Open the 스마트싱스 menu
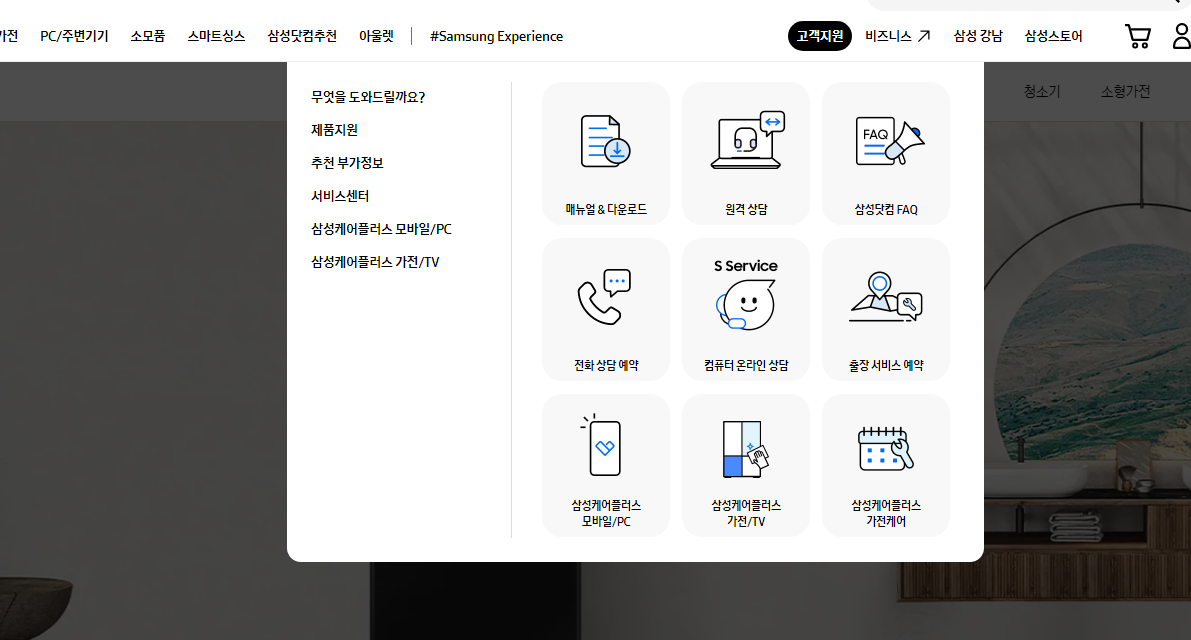1191x640 pixels. 216,36
